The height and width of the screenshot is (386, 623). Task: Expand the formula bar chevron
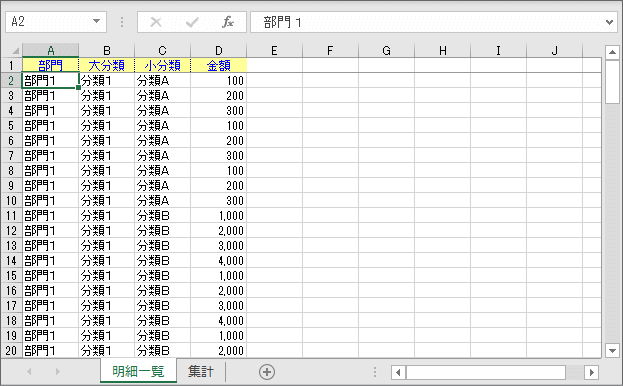point(609,22)
